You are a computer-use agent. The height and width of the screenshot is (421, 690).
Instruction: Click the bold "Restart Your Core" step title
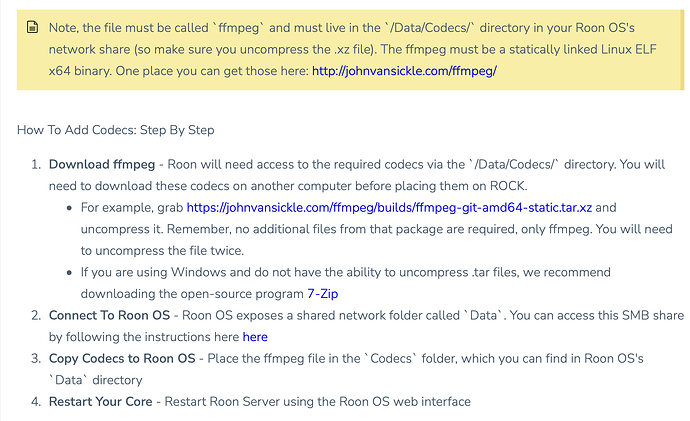point(101,402)
